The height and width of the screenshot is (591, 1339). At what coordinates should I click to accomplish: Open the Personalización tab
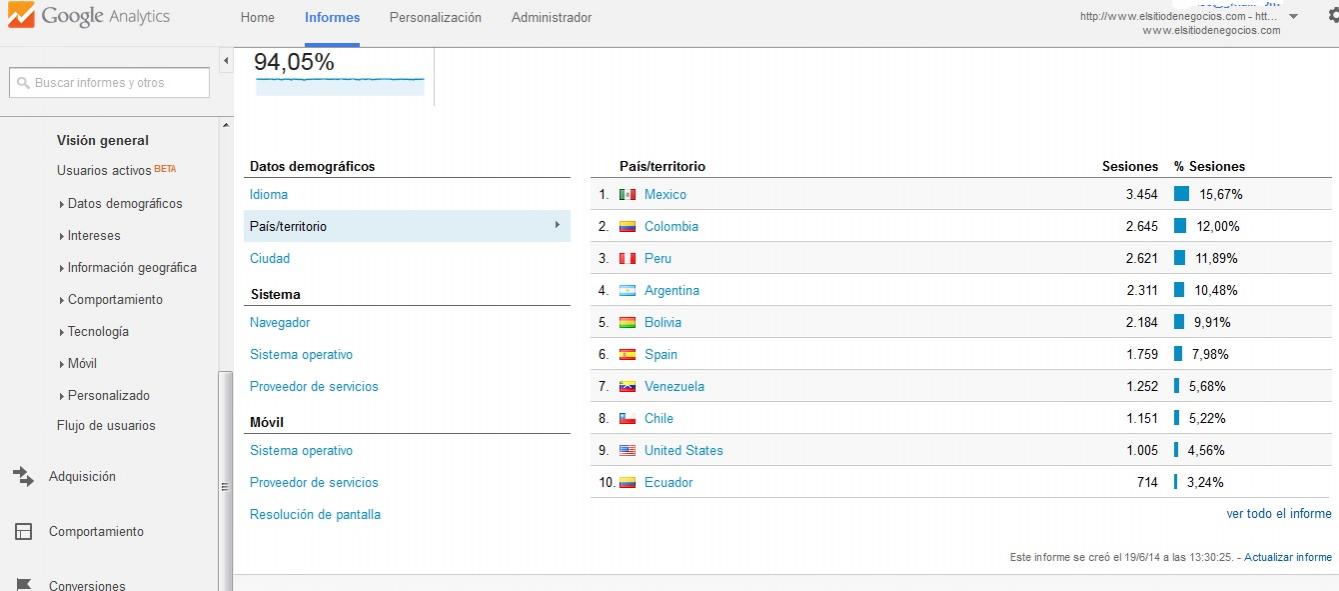click(435, 18)
